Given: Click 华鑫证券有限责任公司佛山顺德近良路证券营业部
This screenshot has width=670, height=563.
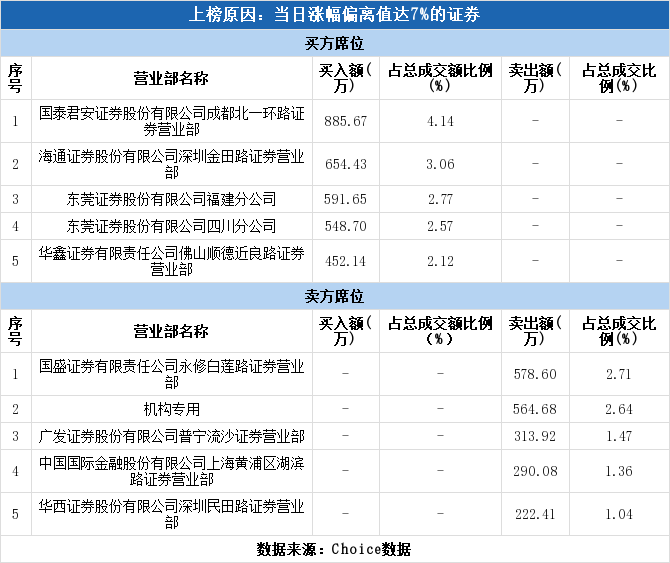Looking at the screenshot, I should [171, 261].
